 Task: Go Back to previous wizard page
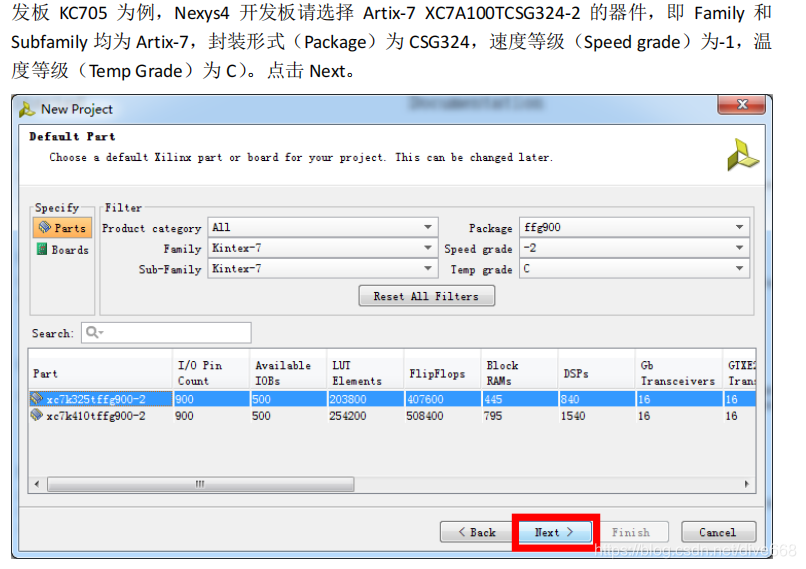click(x=477, y=532)
